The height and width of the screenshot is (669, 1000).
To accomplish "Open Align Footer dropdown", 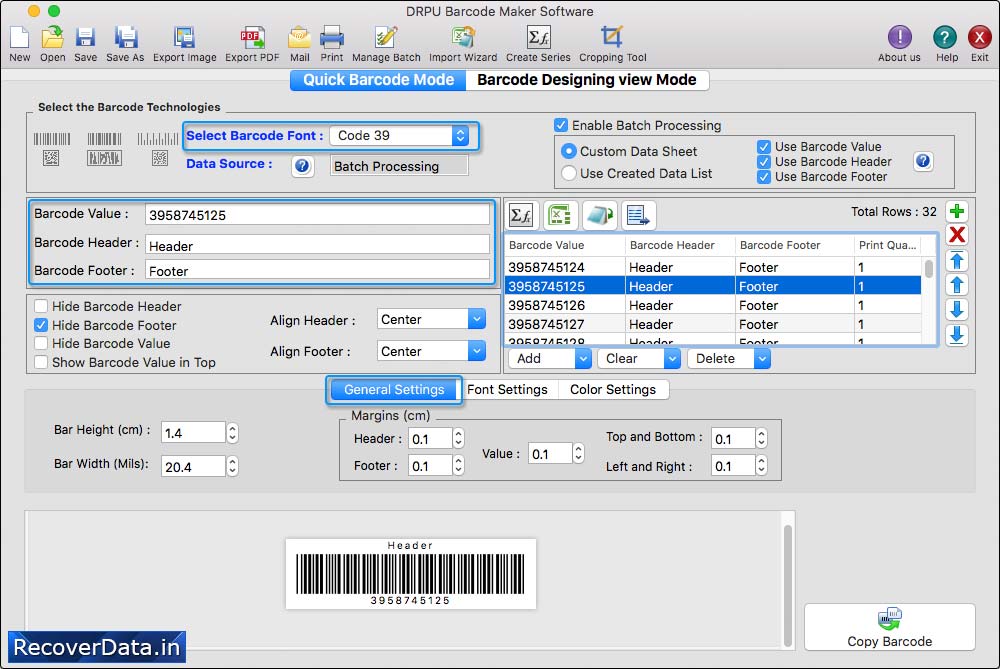I will click(431, 351).
